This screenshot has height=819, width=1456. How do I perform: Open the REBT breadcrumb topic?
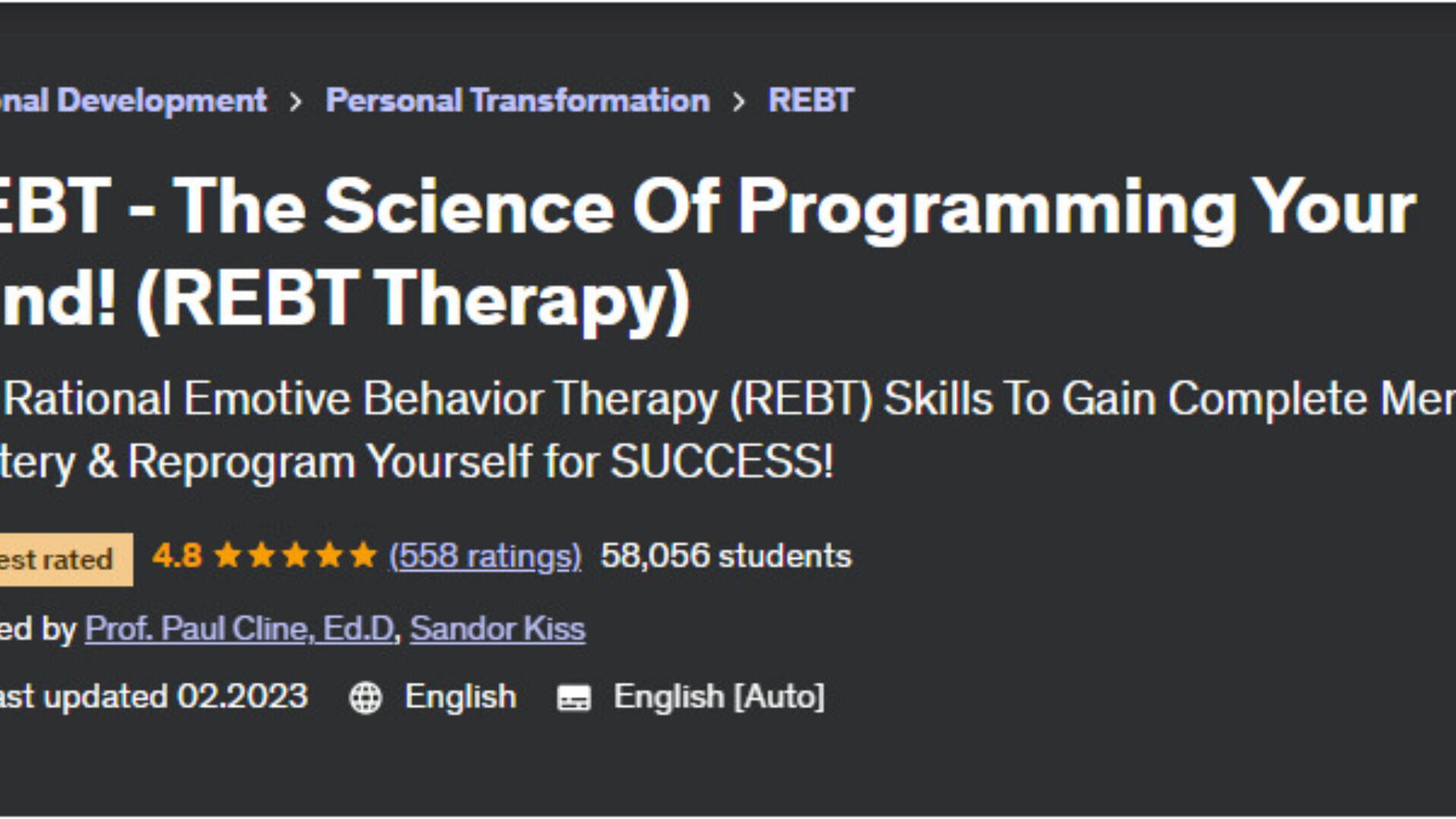click(811, 100)
